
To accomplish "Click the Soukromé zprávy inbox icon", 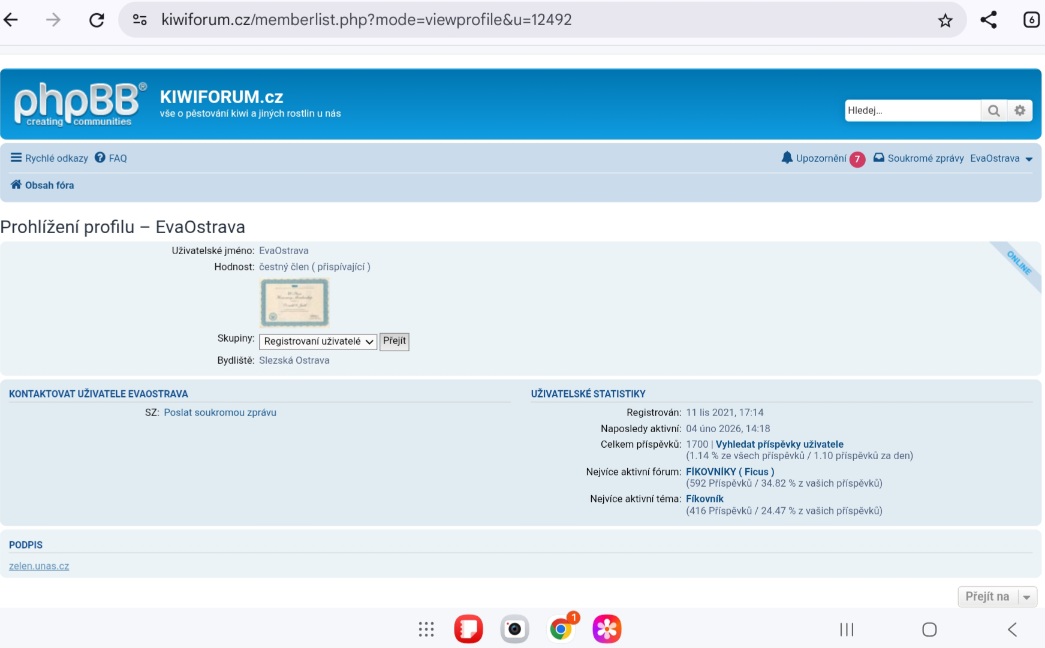I will 879,158.
